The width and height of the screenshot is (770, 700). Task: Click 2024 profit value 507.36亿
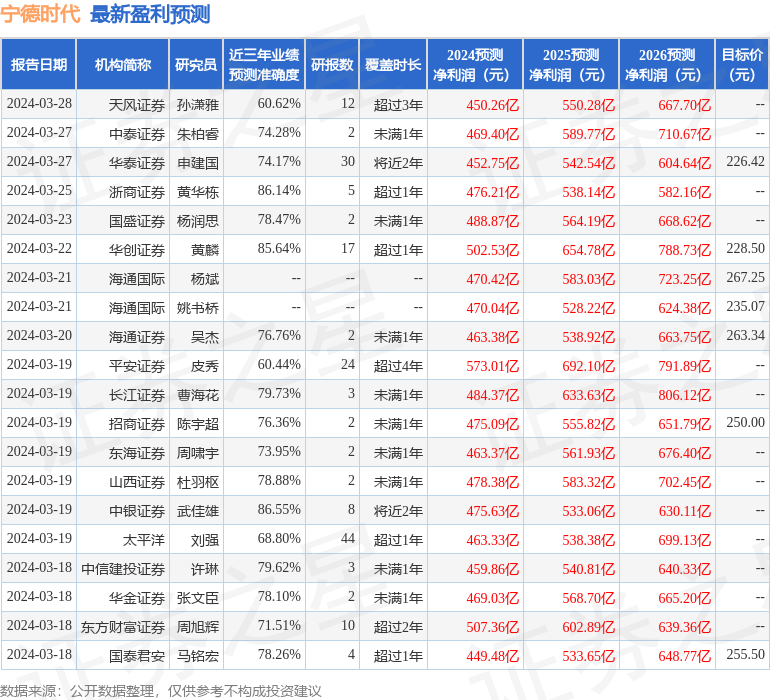(493, 627)
